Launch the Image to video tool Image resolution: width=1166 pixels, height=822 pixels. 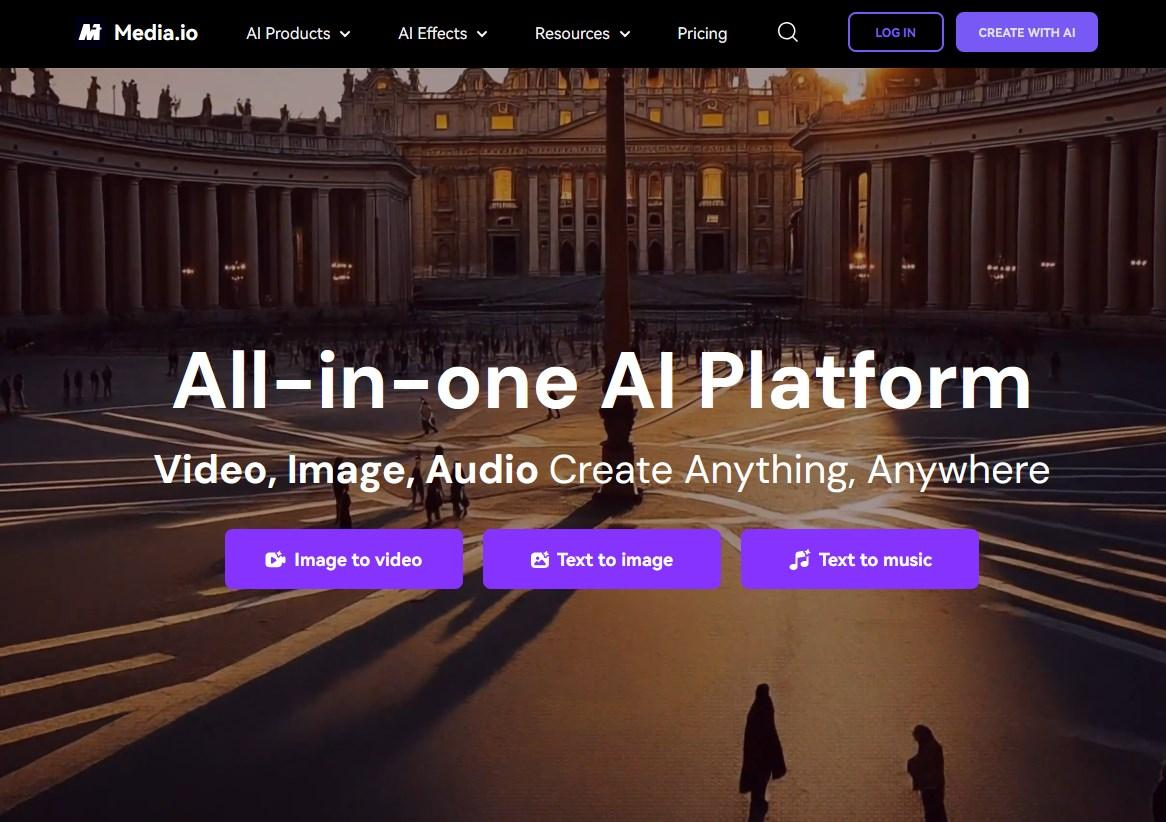tap(344, 559)
